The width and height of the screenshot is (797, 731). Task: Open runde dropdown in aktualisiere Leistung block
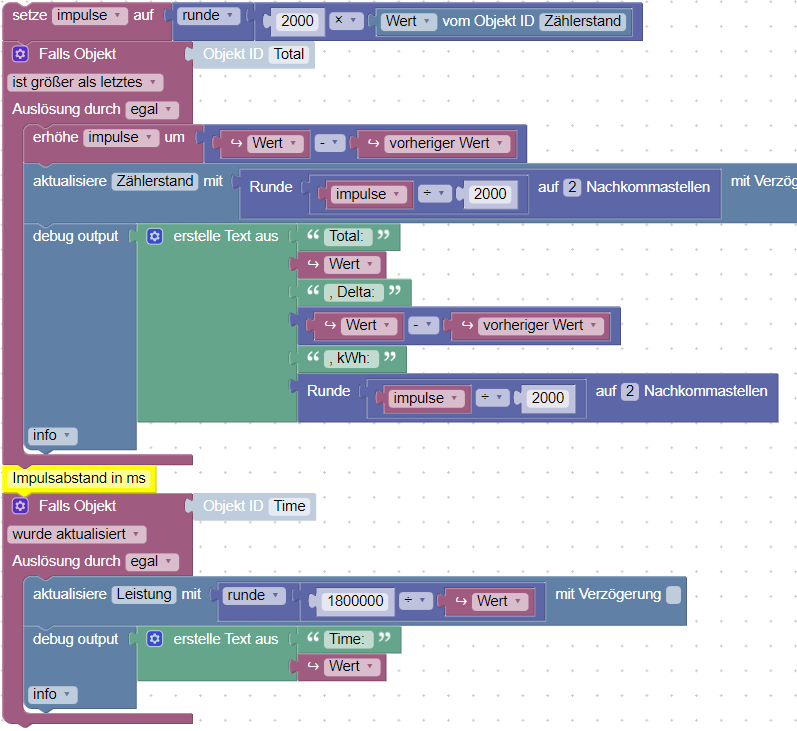coord(254,595)
